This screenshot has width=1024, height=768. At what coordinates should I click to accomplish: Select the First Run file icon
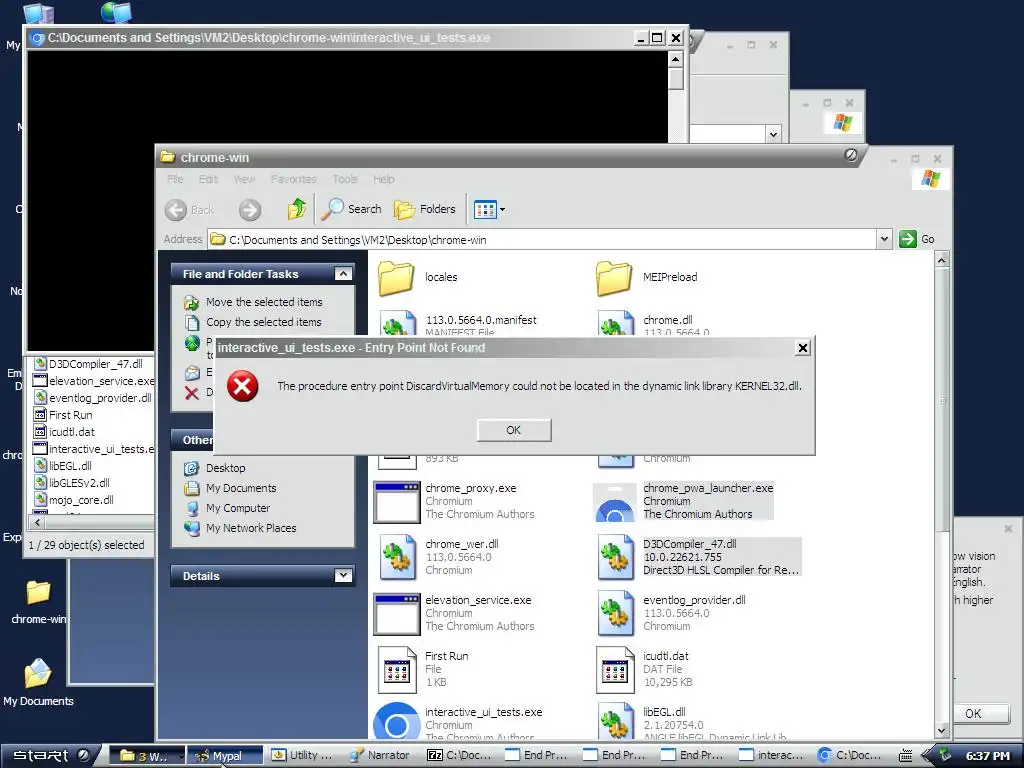click(397, 669)
